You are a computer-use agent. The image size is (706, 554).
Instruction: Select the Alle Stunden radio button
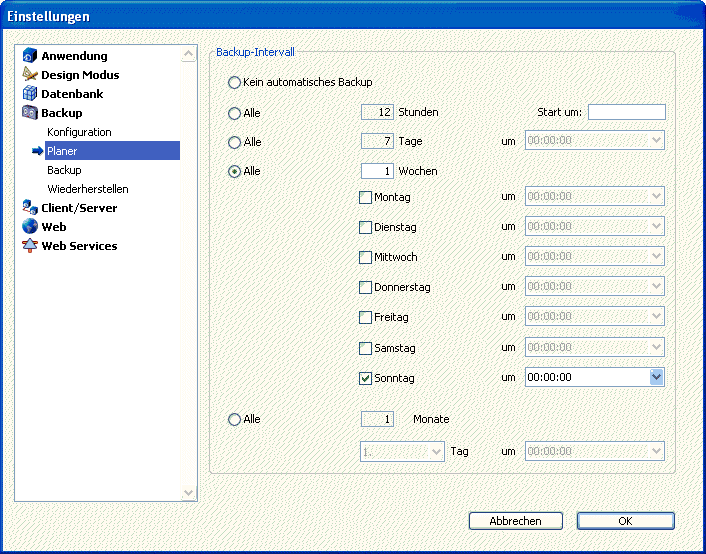[235, 114]
